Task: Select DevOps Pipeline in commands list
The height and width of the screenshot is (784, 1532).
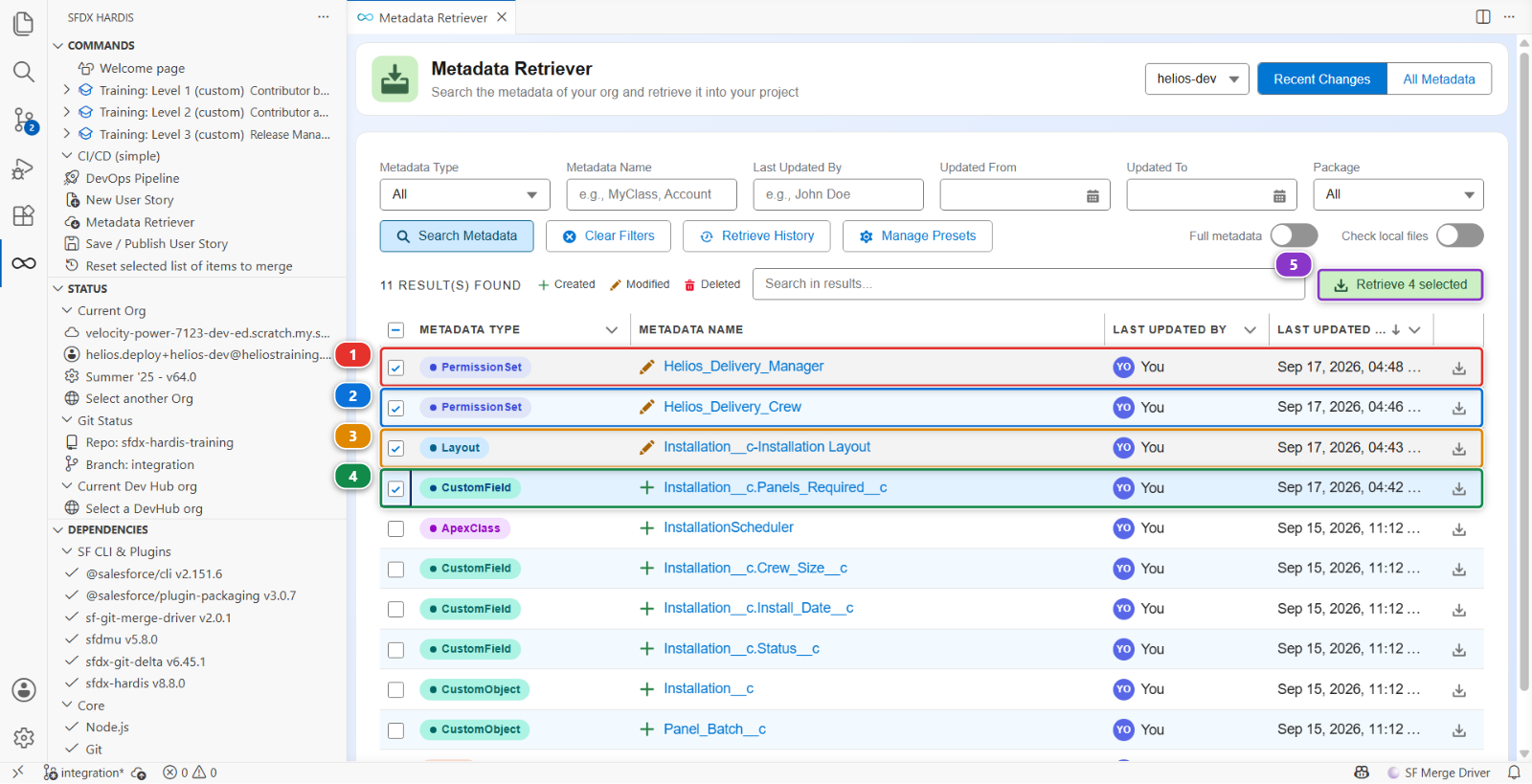Action: (x=132, y=178)
